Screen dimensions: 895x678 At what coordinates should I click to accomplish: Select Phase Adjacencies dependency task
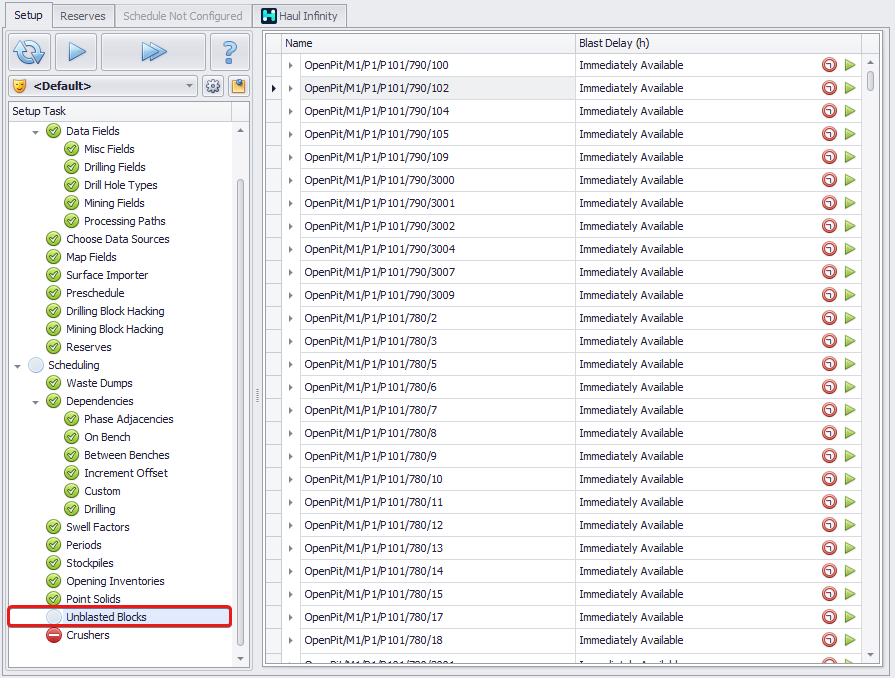point(128,419)
